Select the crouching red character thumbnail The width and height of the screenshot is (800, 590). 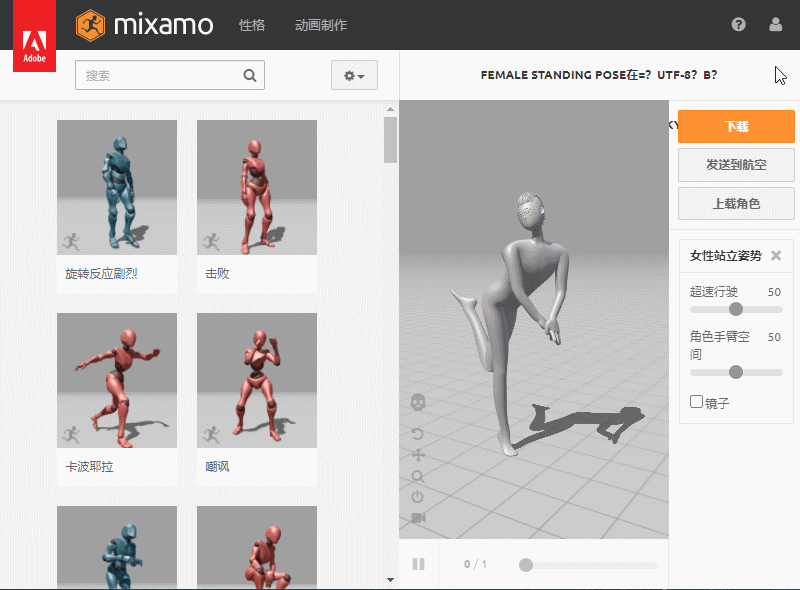(257, 548)
